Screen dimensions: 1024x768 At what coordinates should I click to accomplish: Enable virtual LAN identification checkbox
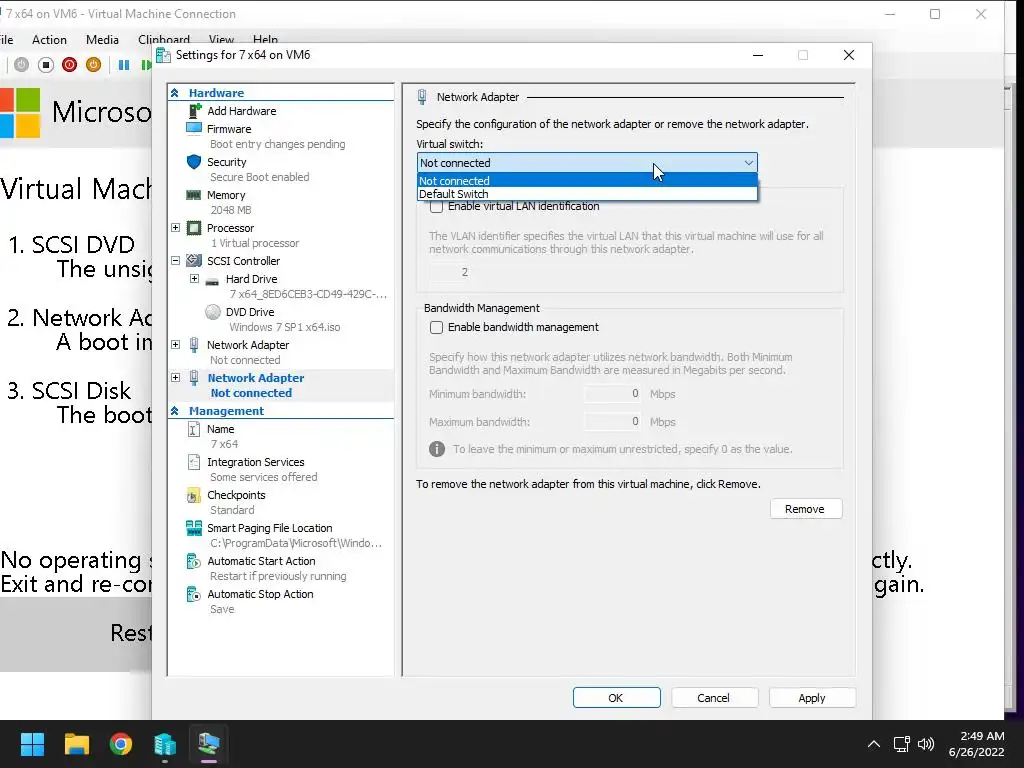pyautogui.click(x=436, y=206)
